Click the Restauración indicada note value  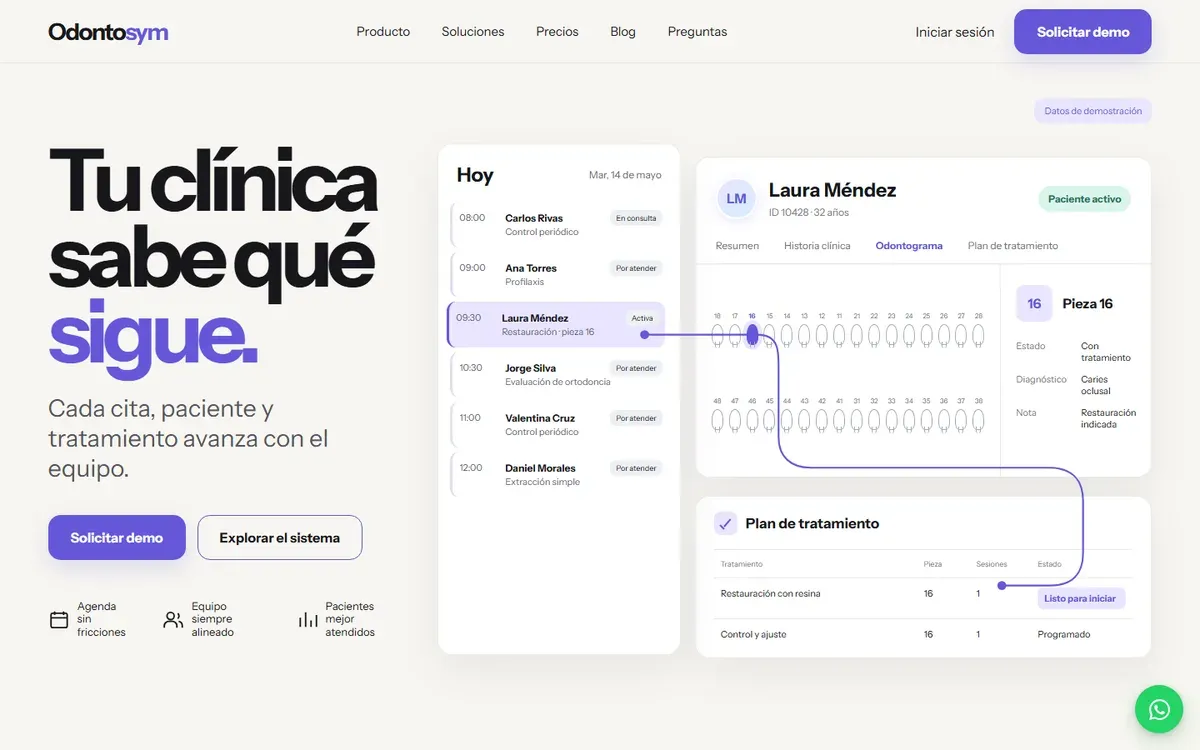[1108, 418]
